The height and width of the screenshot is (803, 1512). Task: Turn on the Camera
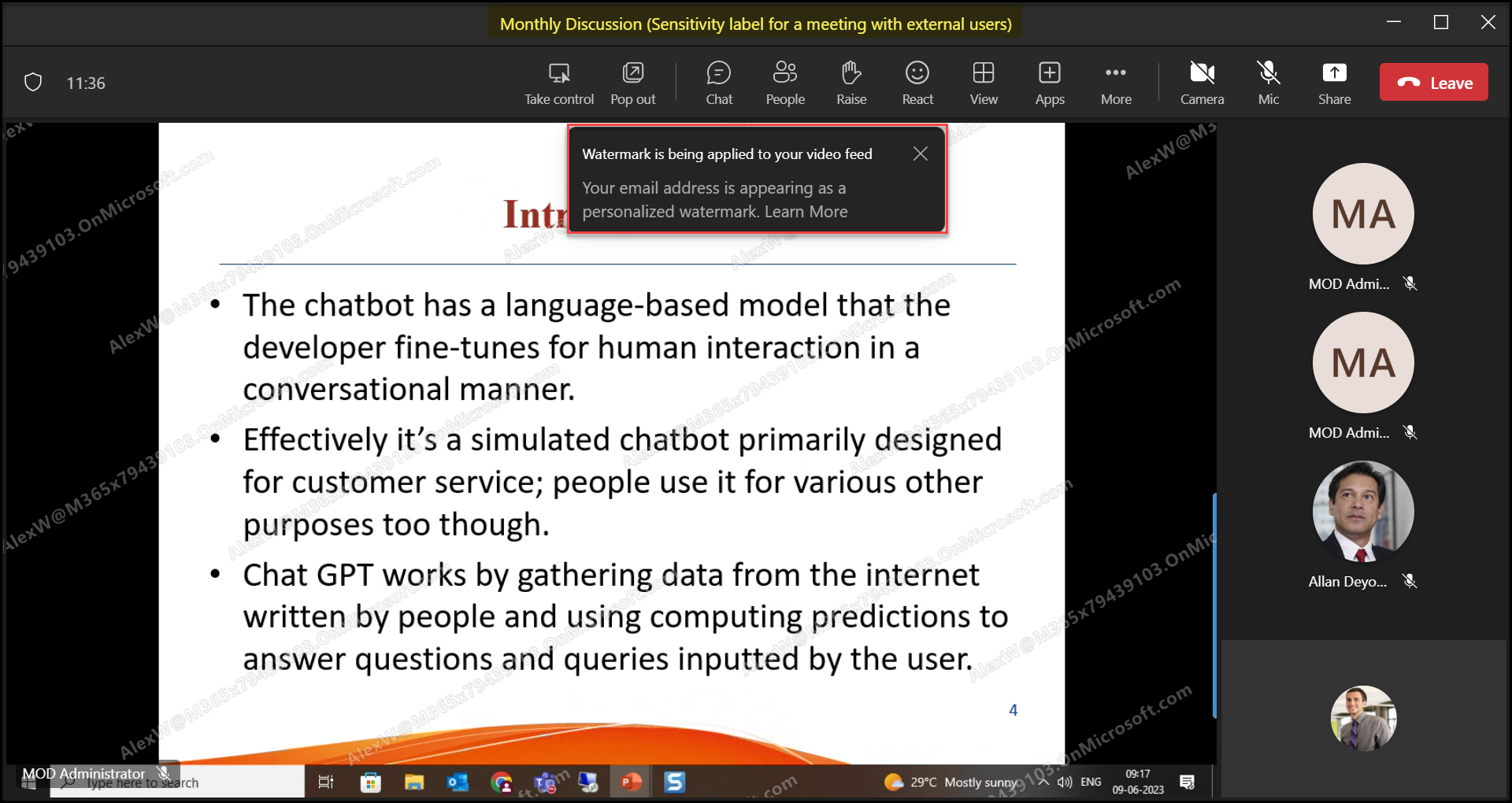(x=1202, y=74)
